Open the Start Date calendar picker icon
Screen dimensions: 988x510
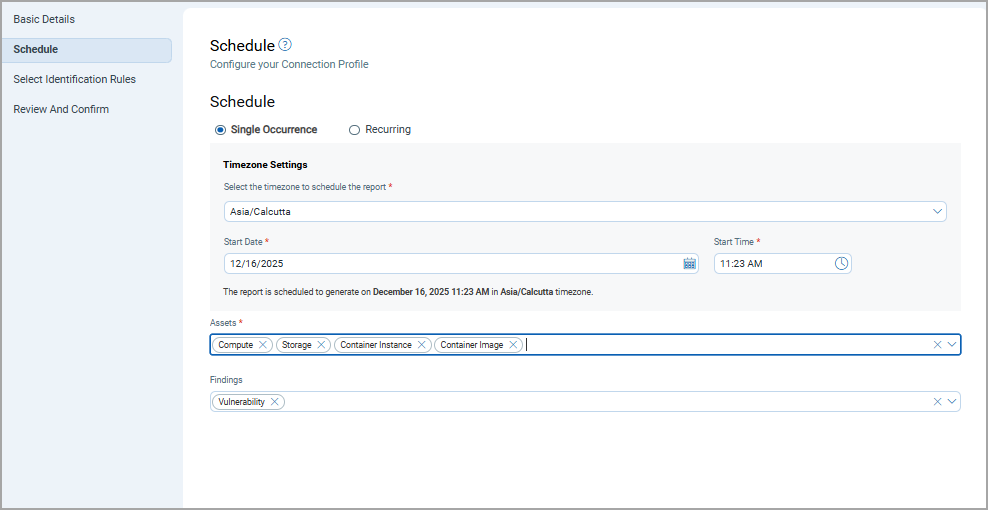coord(689,264)
